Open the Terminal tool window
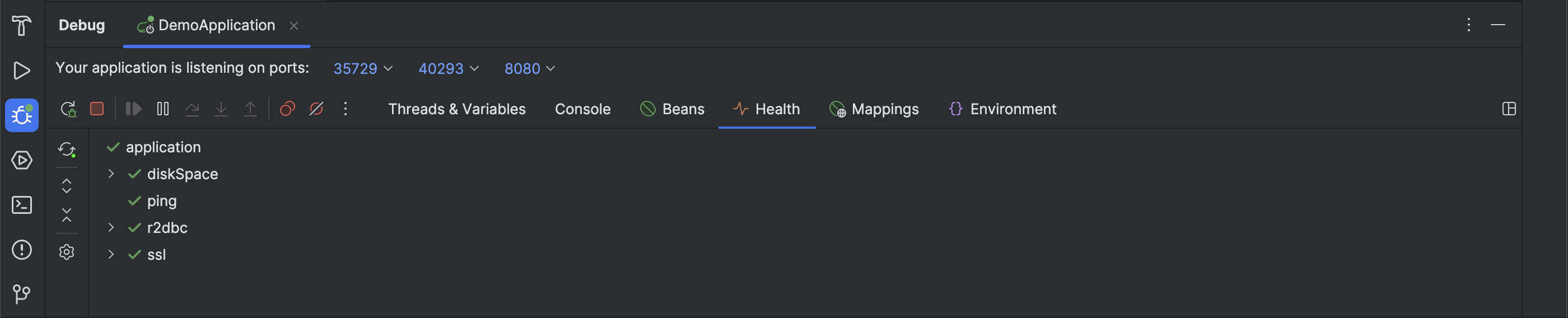 coord(22,205)
